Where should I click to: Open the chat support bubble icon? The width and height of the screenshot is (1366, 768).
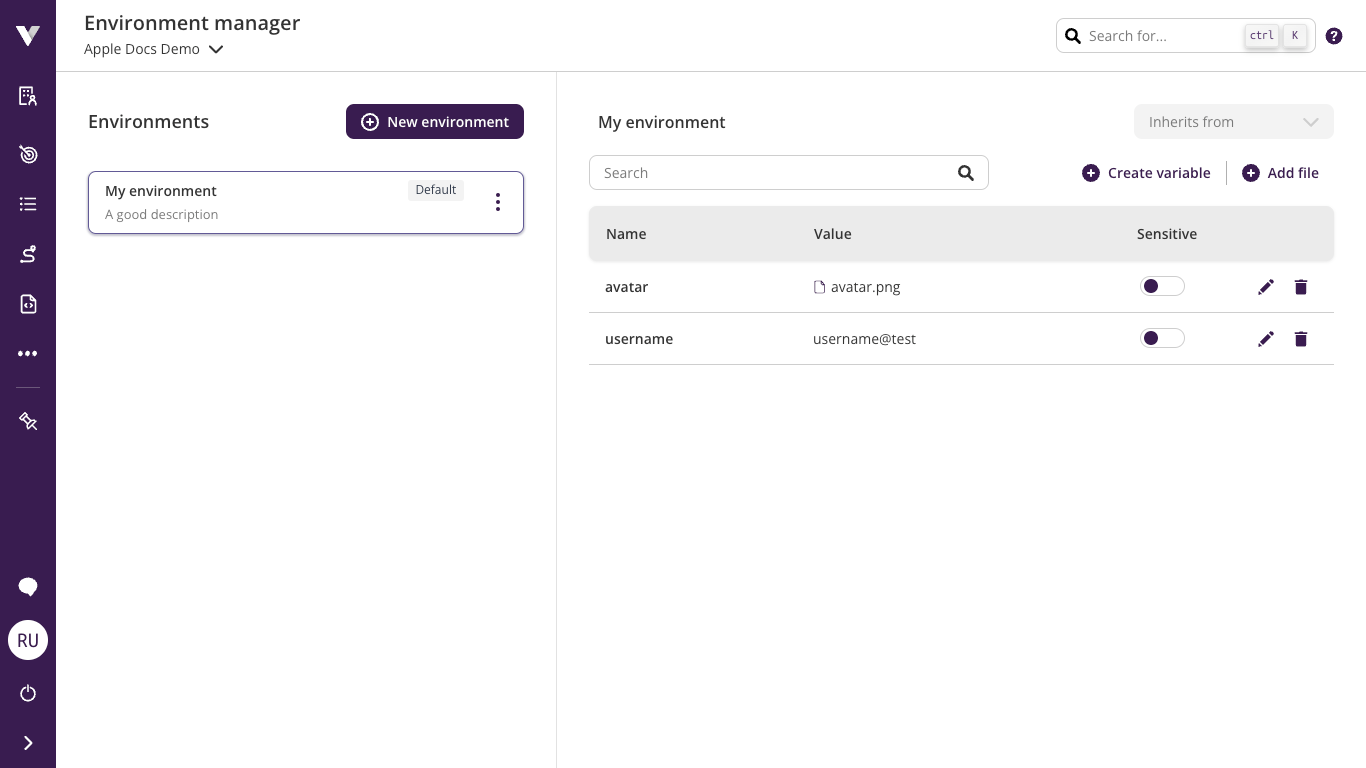tap(28, 587)
